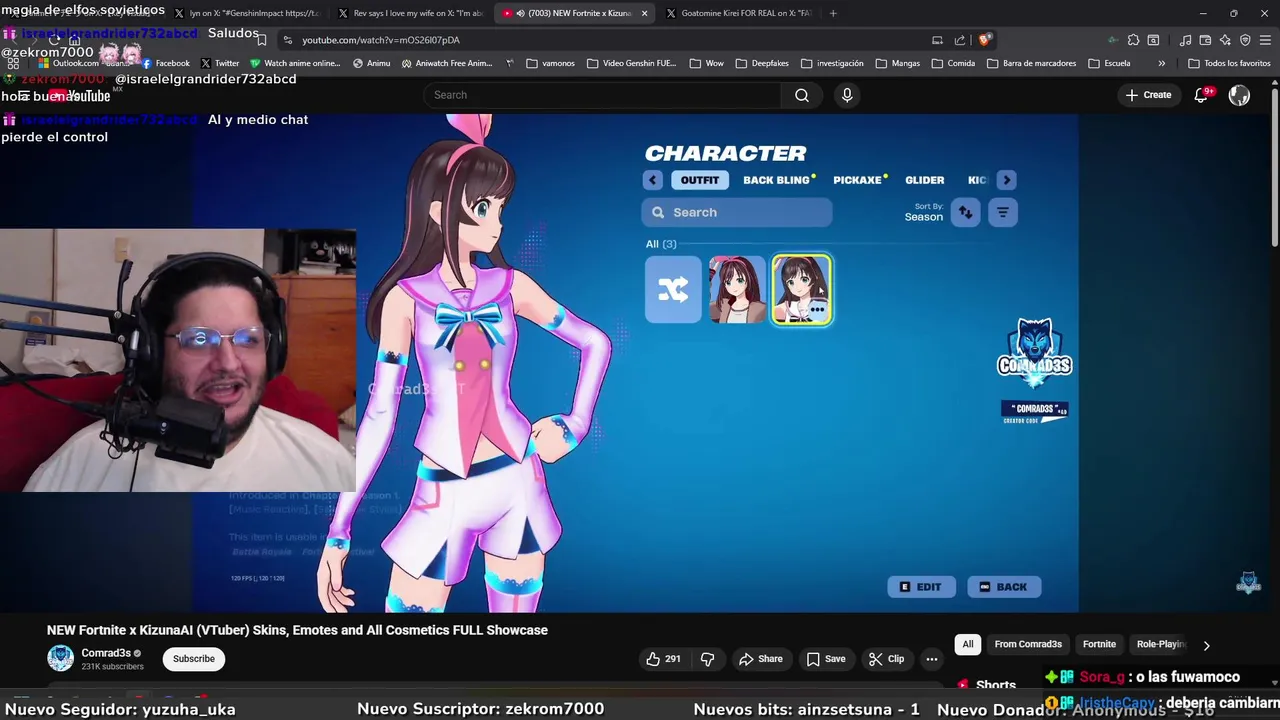The image size is (1280, 720).
Task: Open the YouTube account avatar menu
Action: 1239,95
